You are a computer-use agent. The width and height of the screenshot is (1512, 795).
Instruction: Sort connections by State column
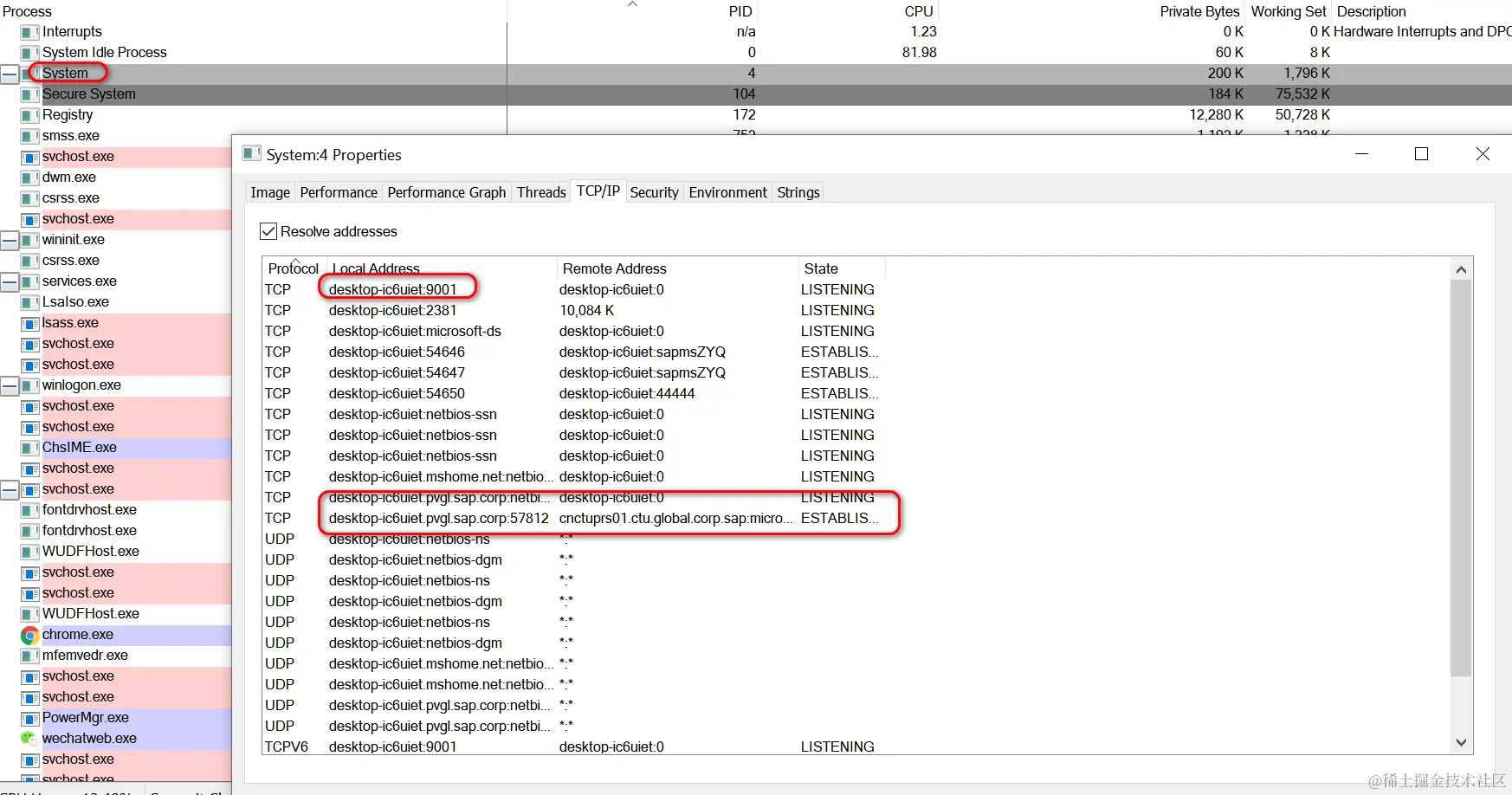[841, 268]
